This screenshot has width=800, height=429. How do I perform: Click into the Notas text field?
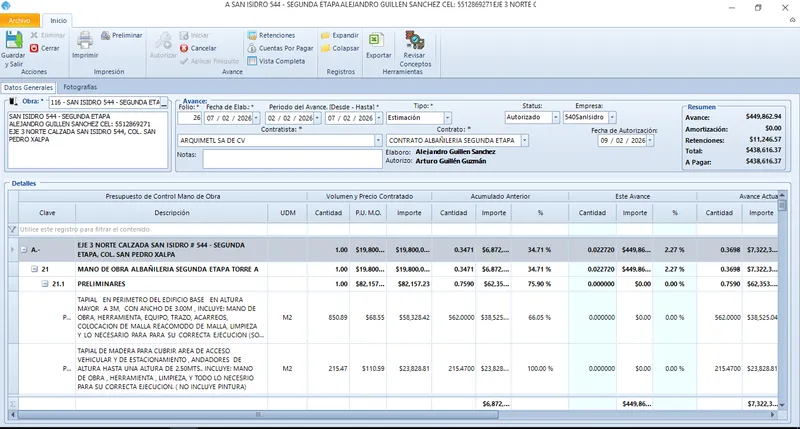(x=292, y=159)
